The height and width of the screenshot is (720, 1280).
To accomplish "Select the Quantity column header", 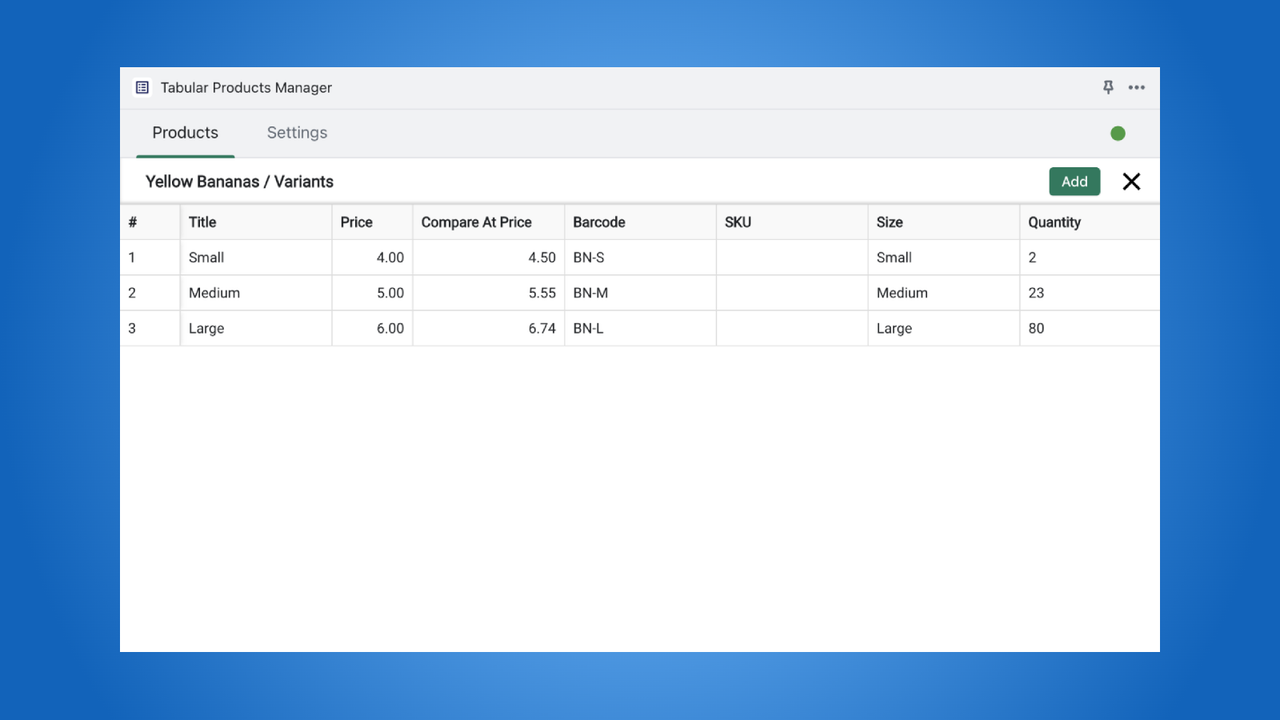I will [1090, 222].
